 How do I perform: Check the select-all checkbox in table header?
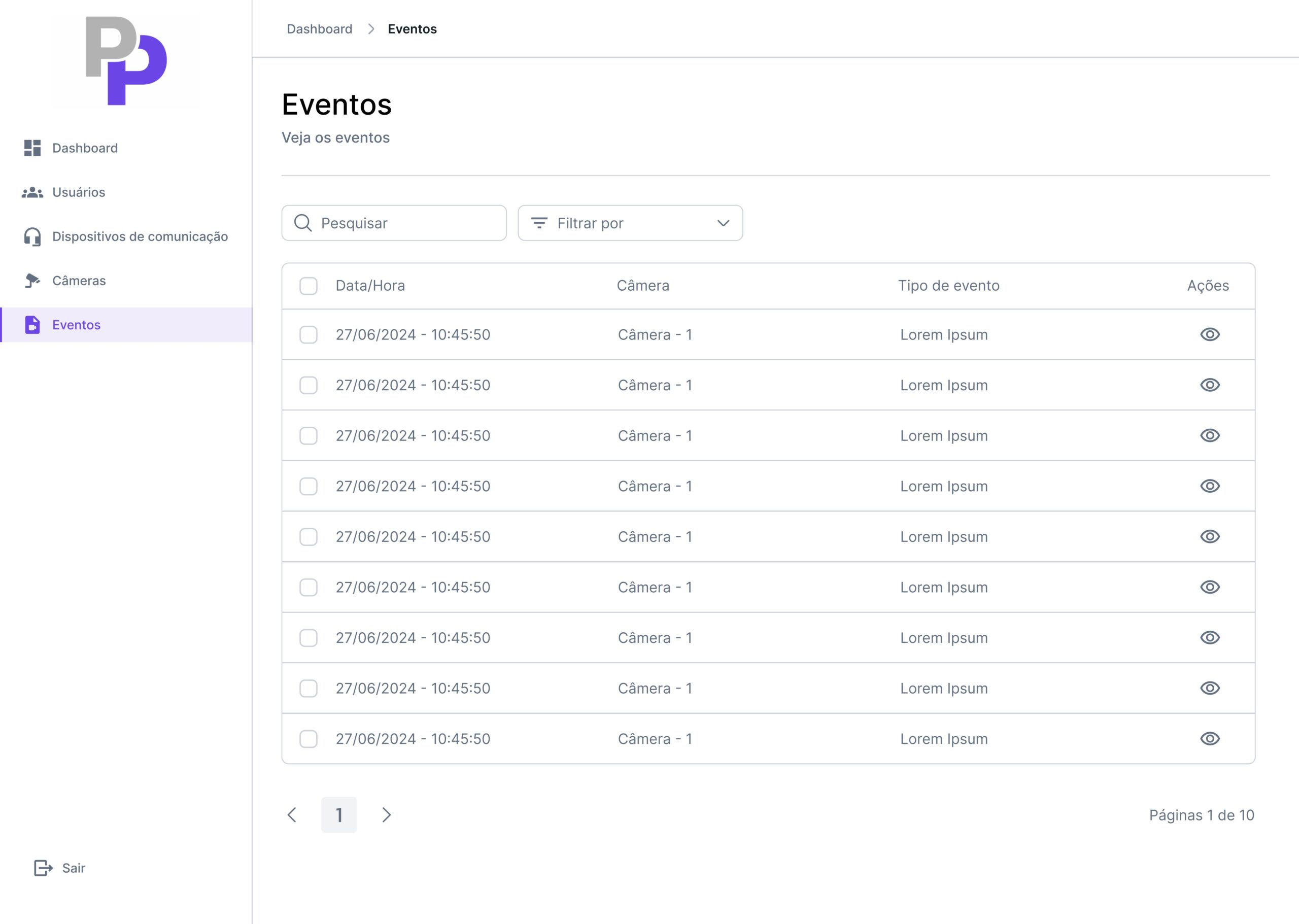coord(309,286)
